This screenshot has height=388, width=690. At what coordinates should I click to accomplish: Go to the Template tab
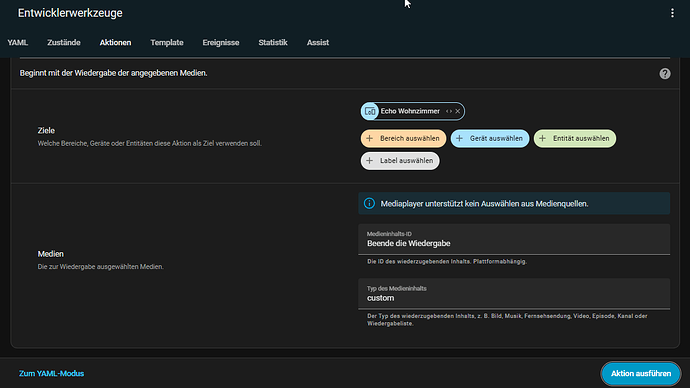coord(167,43)
